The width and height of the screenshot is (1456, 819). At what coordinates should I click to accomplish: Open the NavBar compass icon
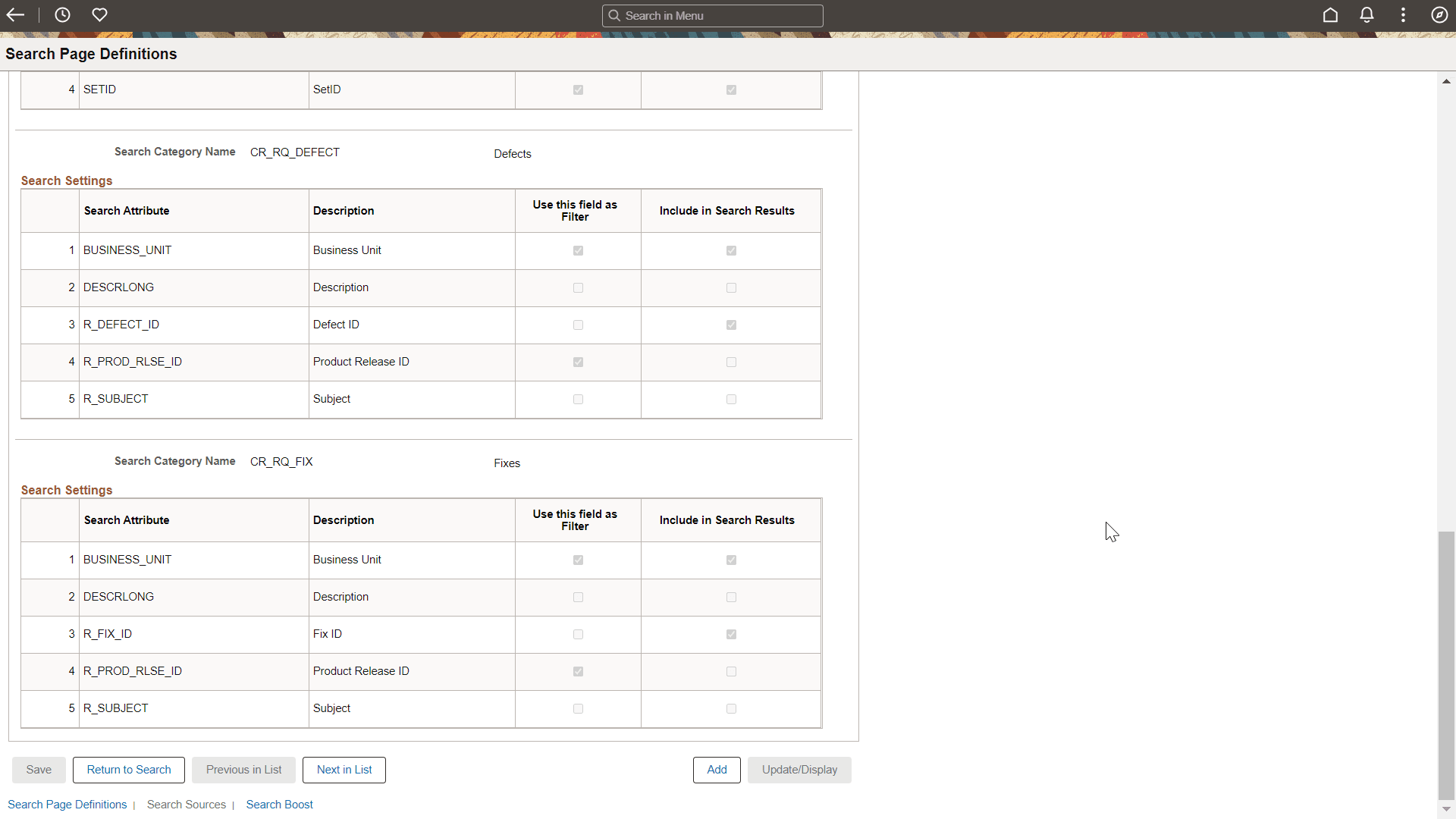point(1439,14)
